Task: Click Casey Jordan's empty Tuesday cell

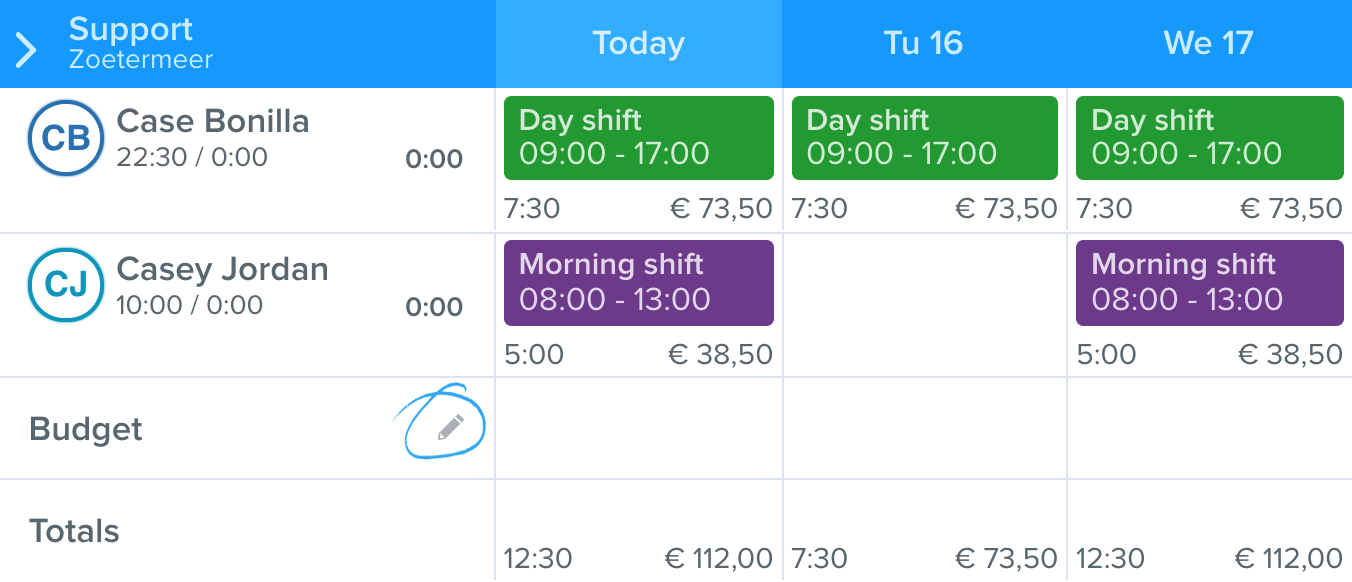Action: point(925,305)
